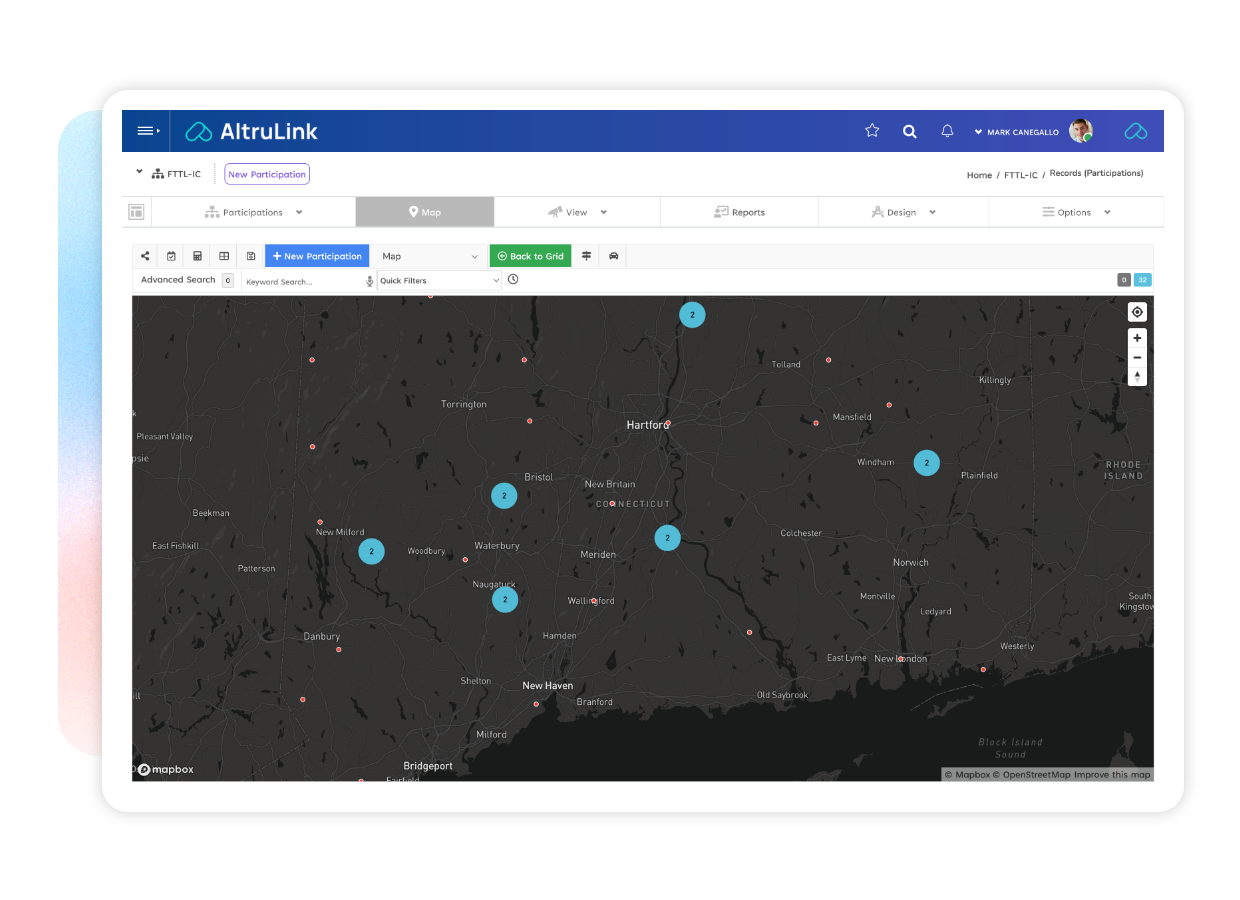Click the share icon in toolbar

coord(145,256)
